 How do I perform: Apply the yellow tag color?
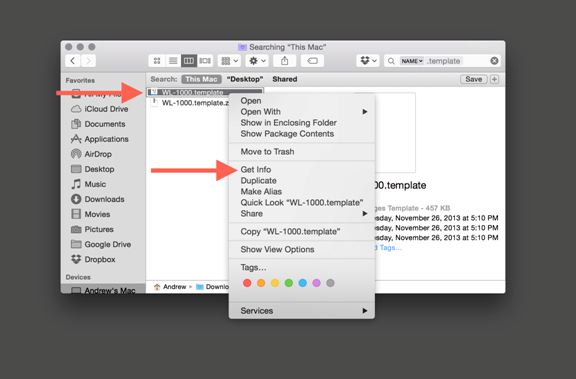click(275, 283)
